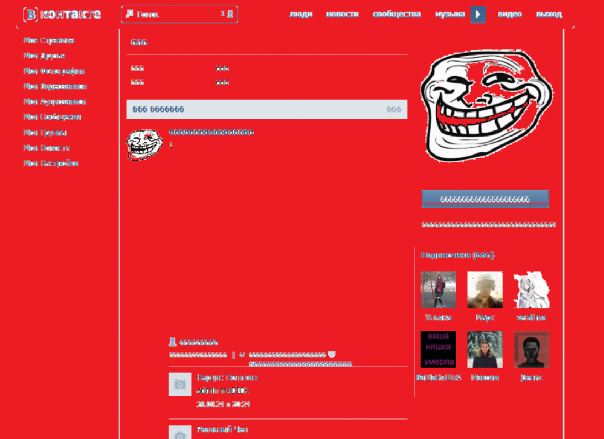The width and height of the screenshot is (604, 439).
Task: Open the новости header link
Action: click(x=342, y=14)
